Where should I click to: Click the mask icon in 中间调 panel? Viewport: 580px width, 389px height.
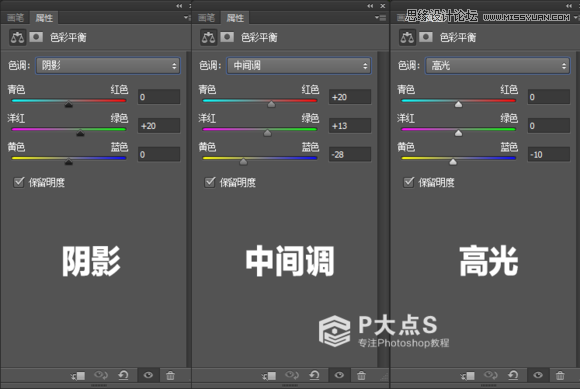pyautogui.click(x=227, y=37)
